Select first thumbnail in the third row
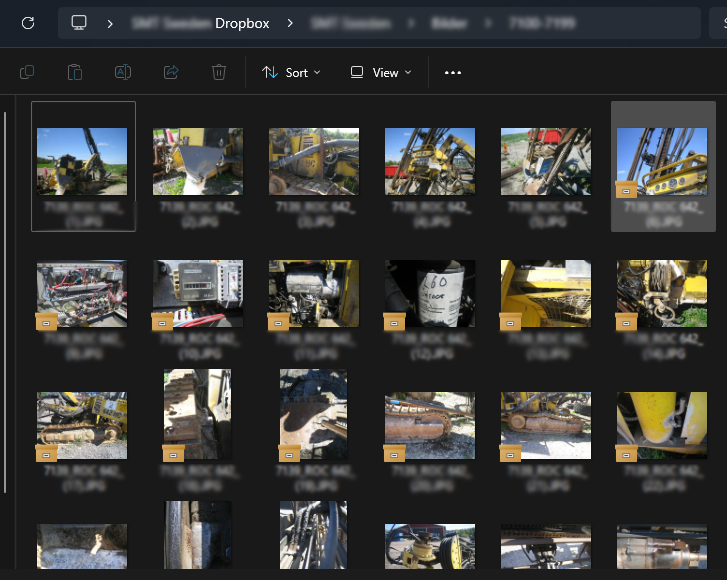Image resolution: width=727 pixels, height=580 pixels. tap(82, 425)
